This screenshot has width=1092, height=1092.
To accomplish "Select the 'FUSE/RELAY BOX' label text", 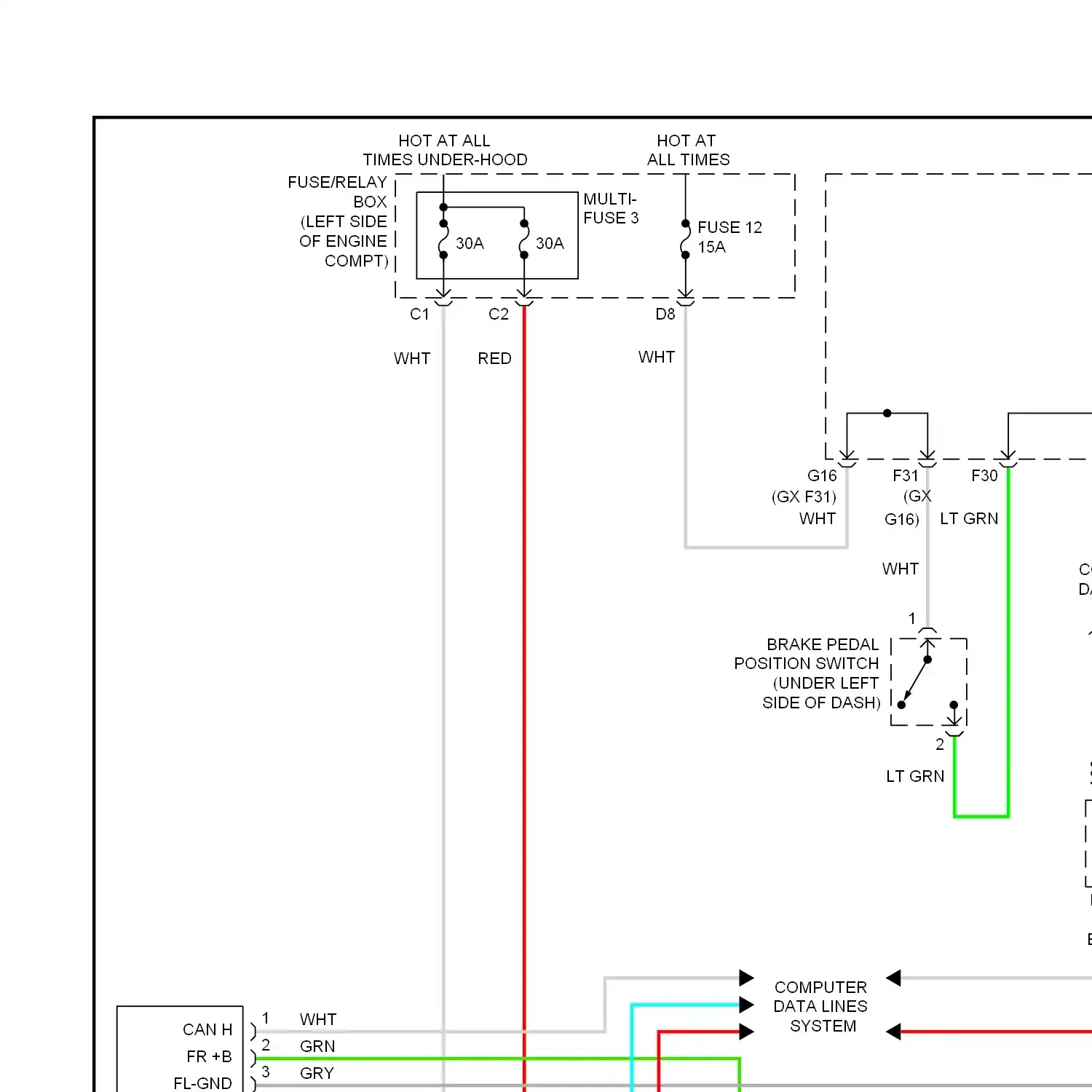I will 337,191.
